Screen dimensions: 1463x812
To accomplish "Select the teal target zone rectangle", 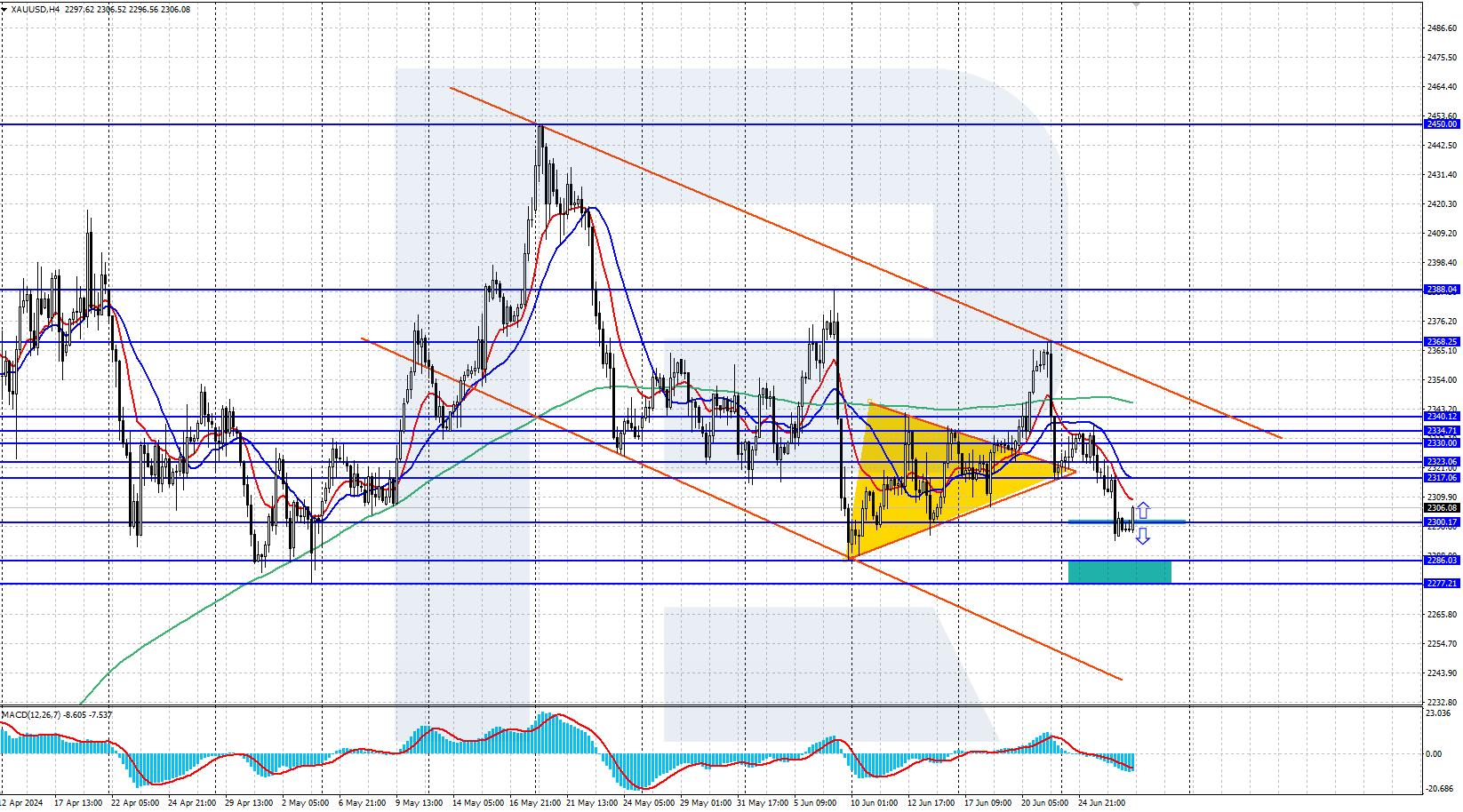I will (1119, 571).
